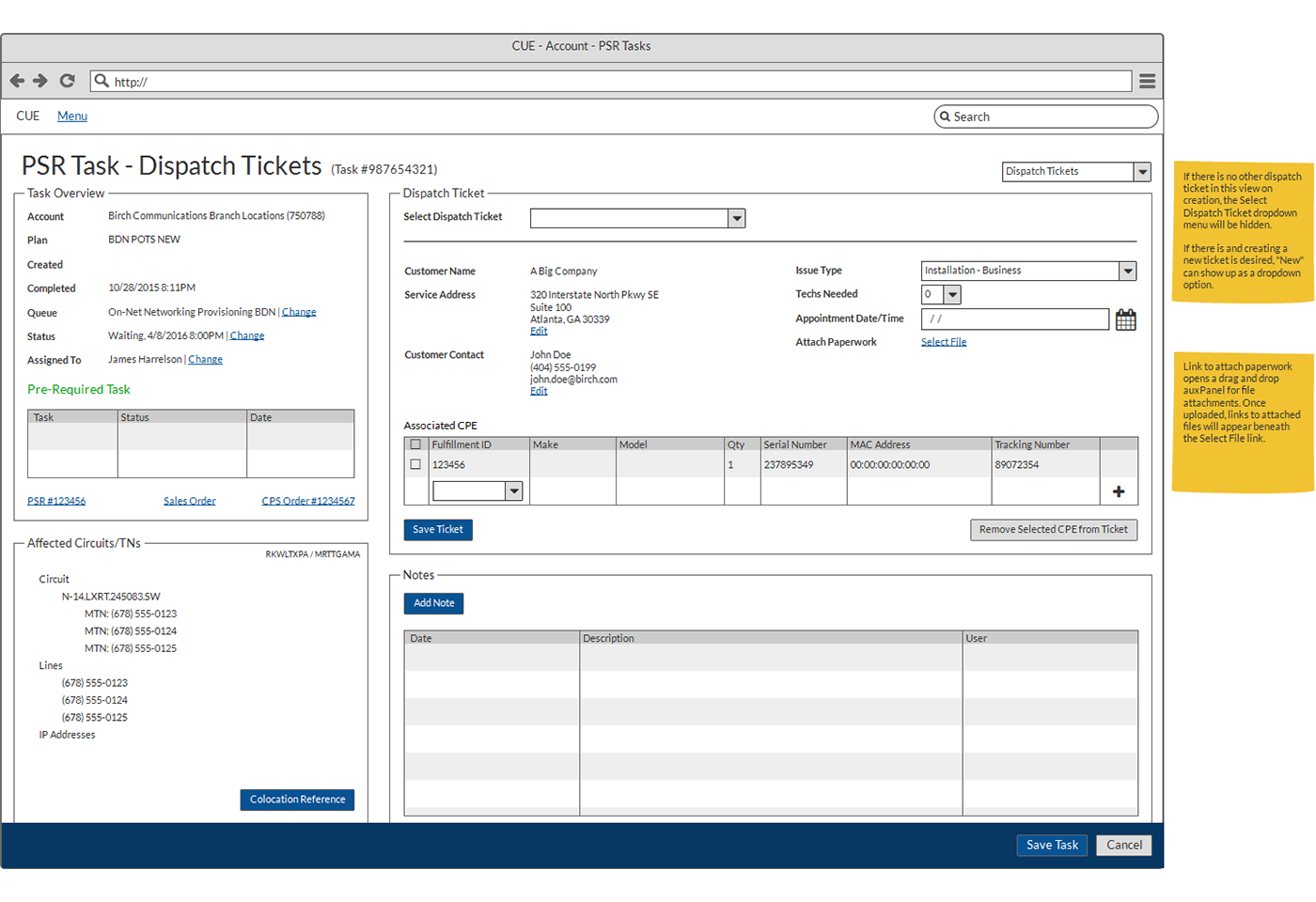Open the CUE Menu link
1316x902 pixels.
coord(72,117)
